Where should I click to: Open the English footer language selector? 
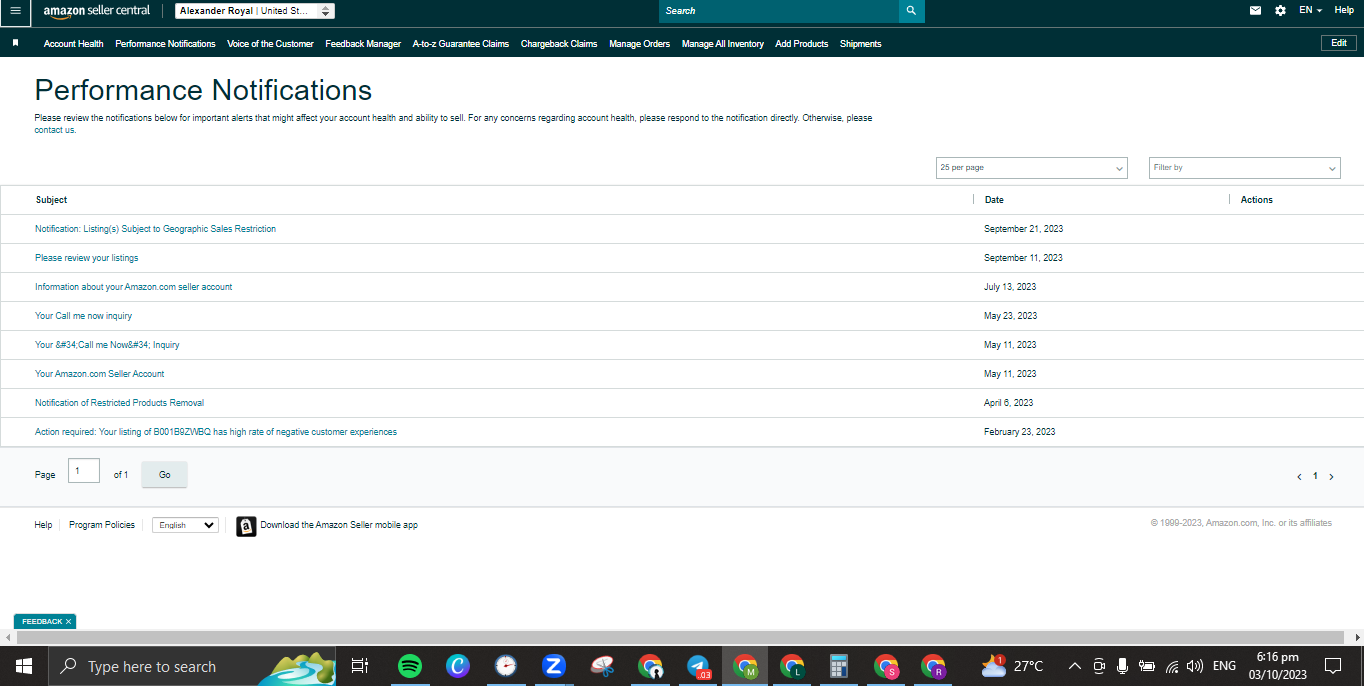coord(185,525)
